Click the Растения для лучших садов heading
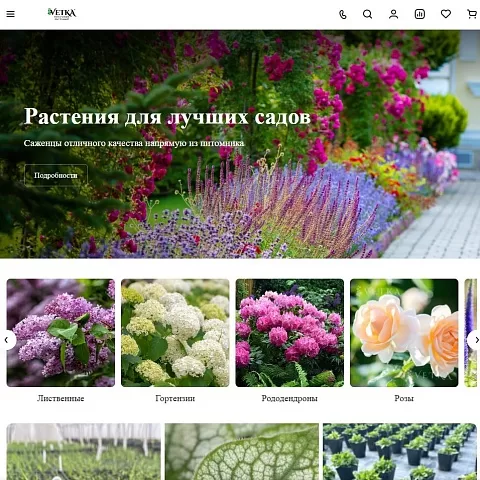 coord(167,117)
